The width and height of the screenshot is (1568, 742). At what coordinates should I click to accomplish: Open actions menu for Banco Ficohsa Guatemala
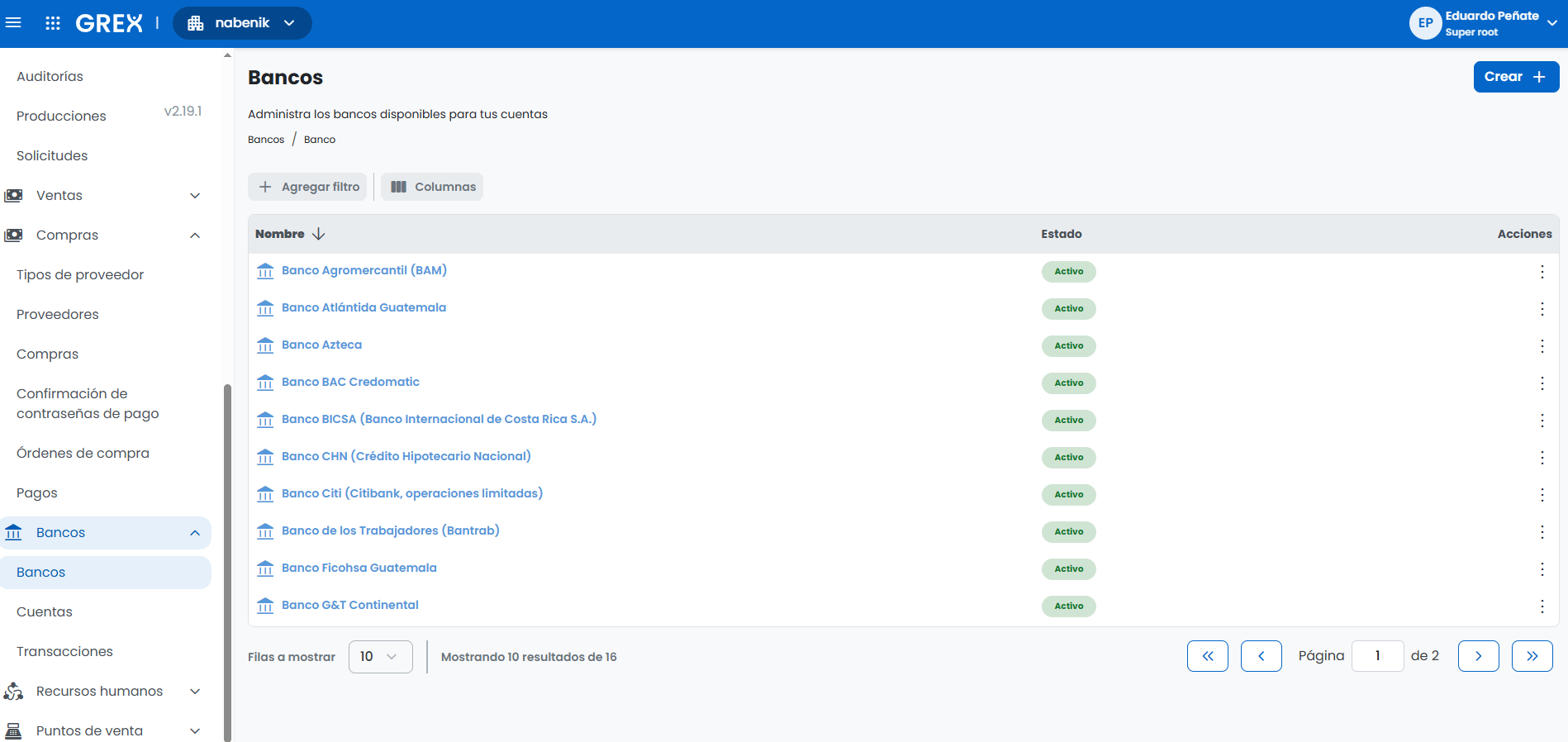click(x=1542, y=569)
